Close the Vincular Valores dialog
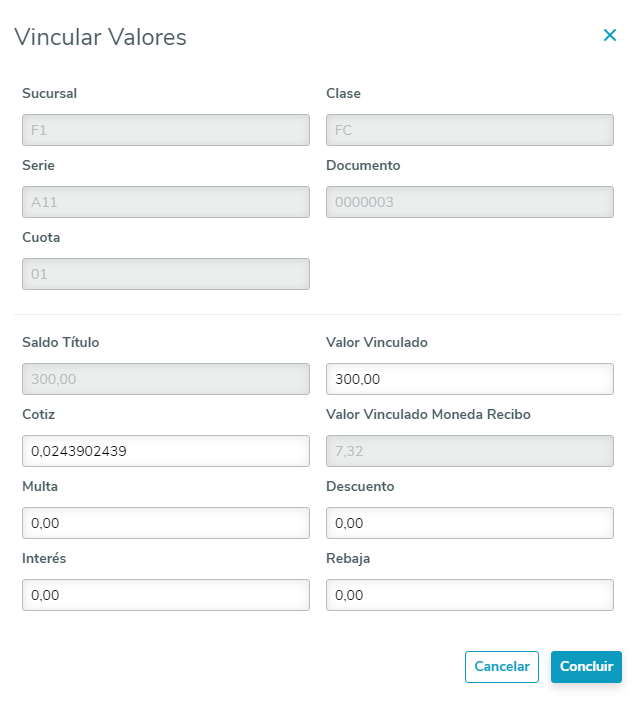The width and height of the screenshot is (635, 705). (x=609, y=36)
